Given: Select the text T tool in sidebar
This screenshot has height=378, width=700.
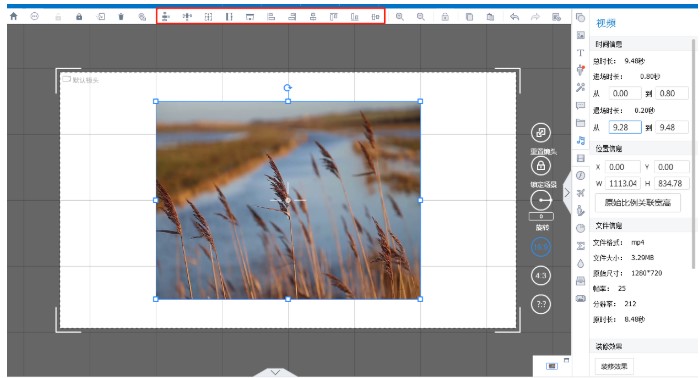Looking at the screenshot, I should click(580, 53).
